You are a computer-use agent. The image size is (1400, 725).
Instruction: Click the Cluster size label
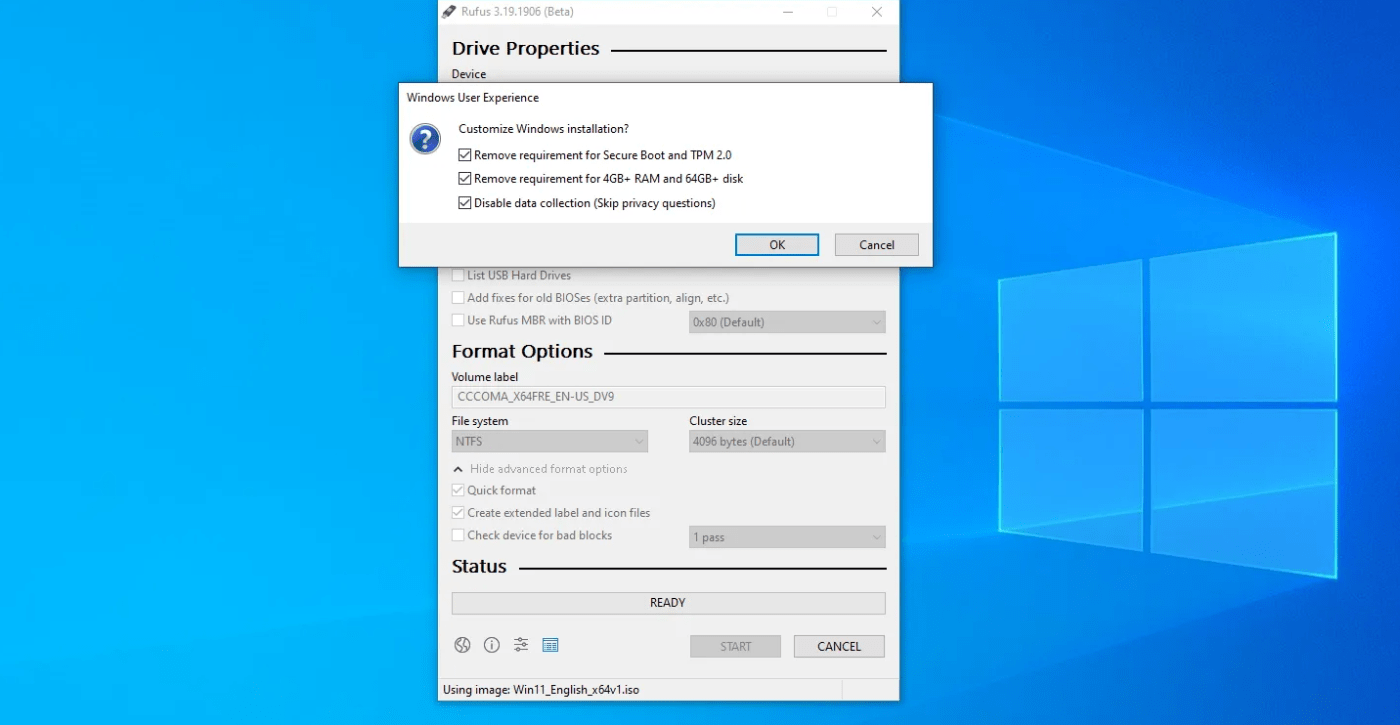718,421
